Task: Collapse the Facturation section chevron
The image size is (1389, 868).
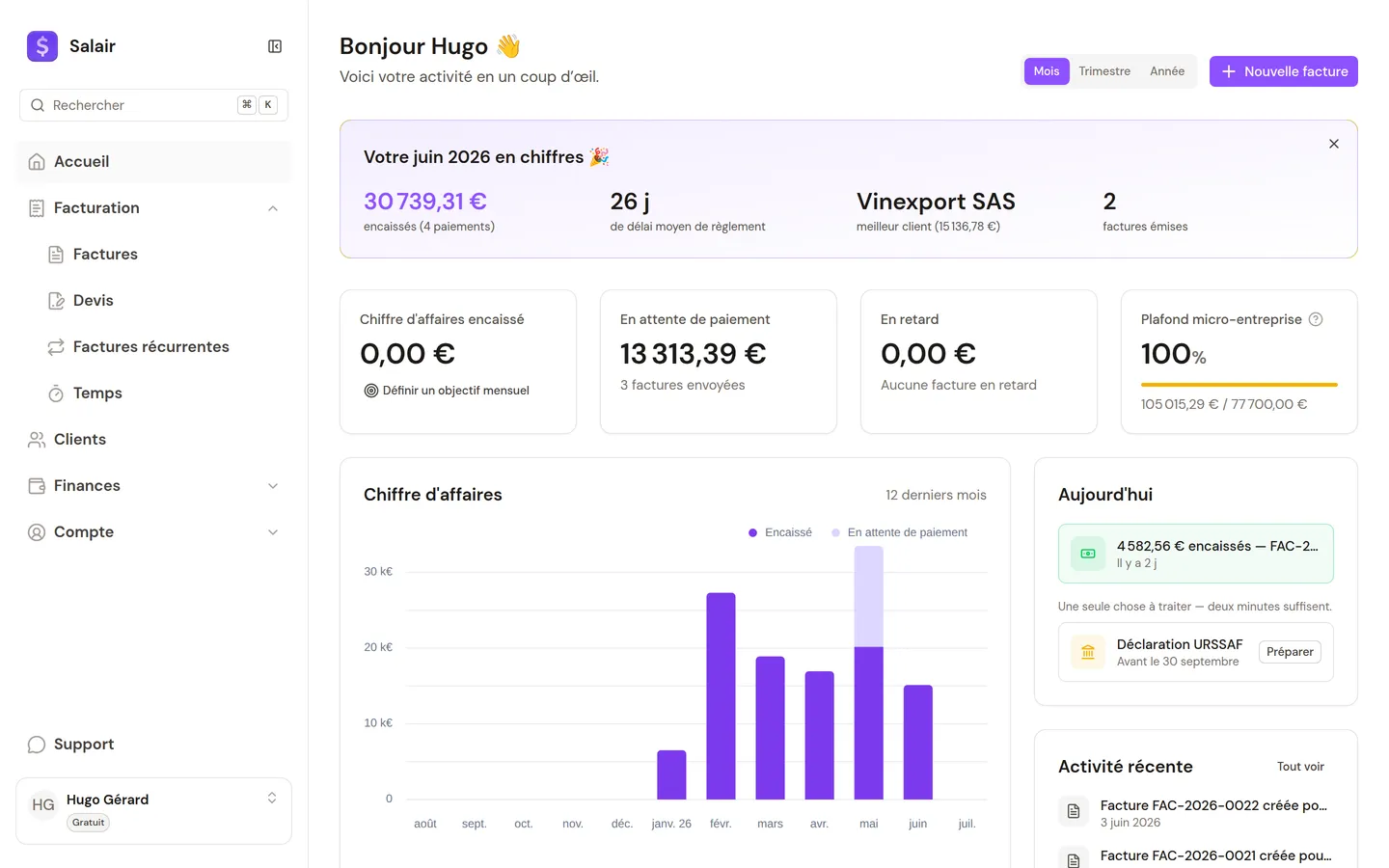Action: click(273, 208)
